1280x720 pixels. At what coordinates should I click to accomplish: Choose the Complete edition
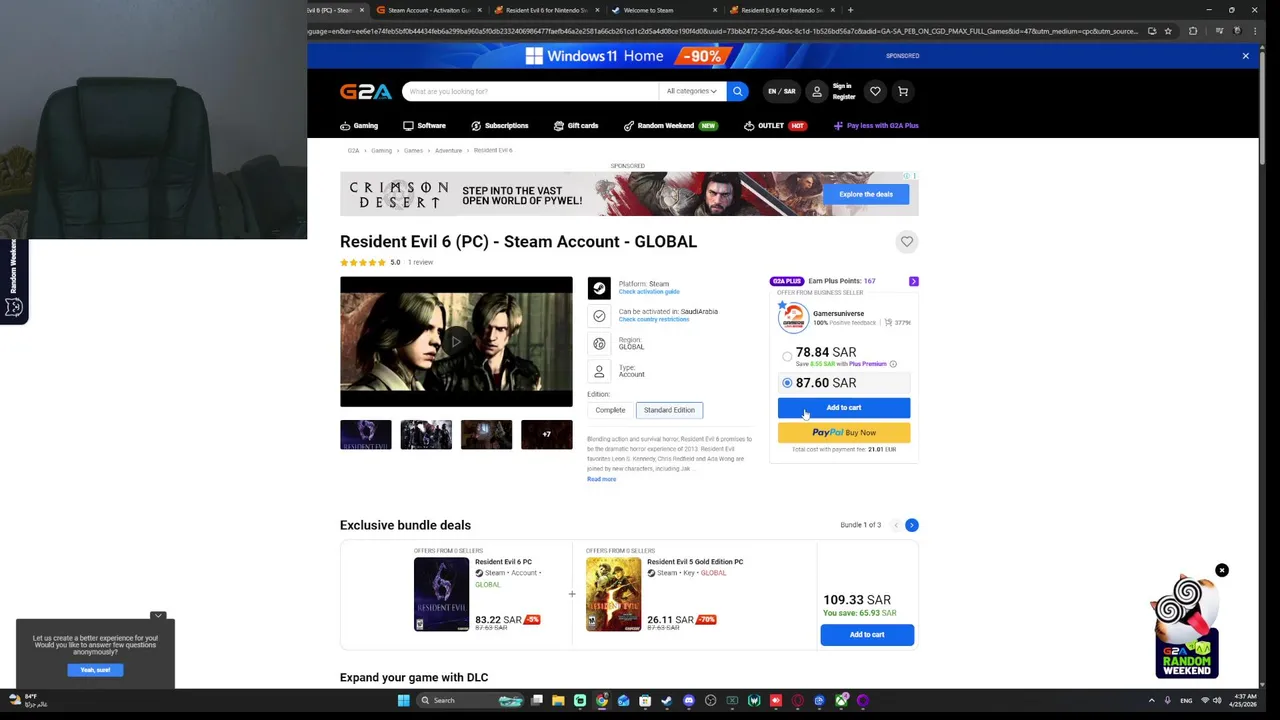[610, 410]
